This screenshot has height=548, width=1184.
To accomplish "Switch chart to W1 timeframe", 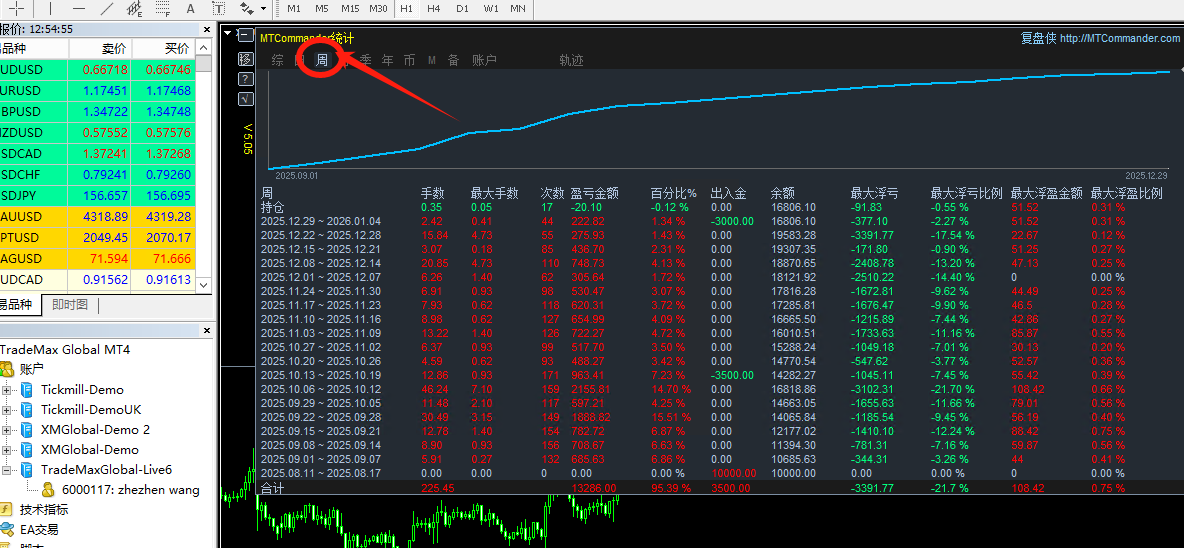I will coord(491,8).
